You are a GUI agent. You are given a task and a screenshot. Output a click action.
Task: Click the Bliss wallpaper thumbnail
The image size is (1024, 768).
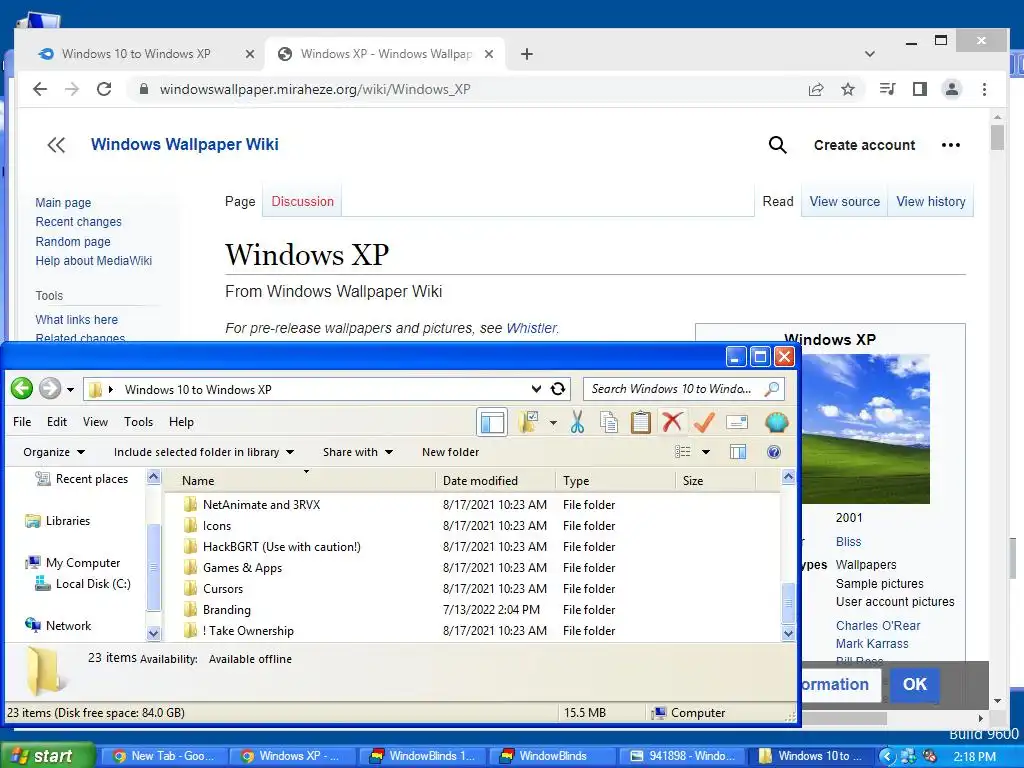[866, 429]
